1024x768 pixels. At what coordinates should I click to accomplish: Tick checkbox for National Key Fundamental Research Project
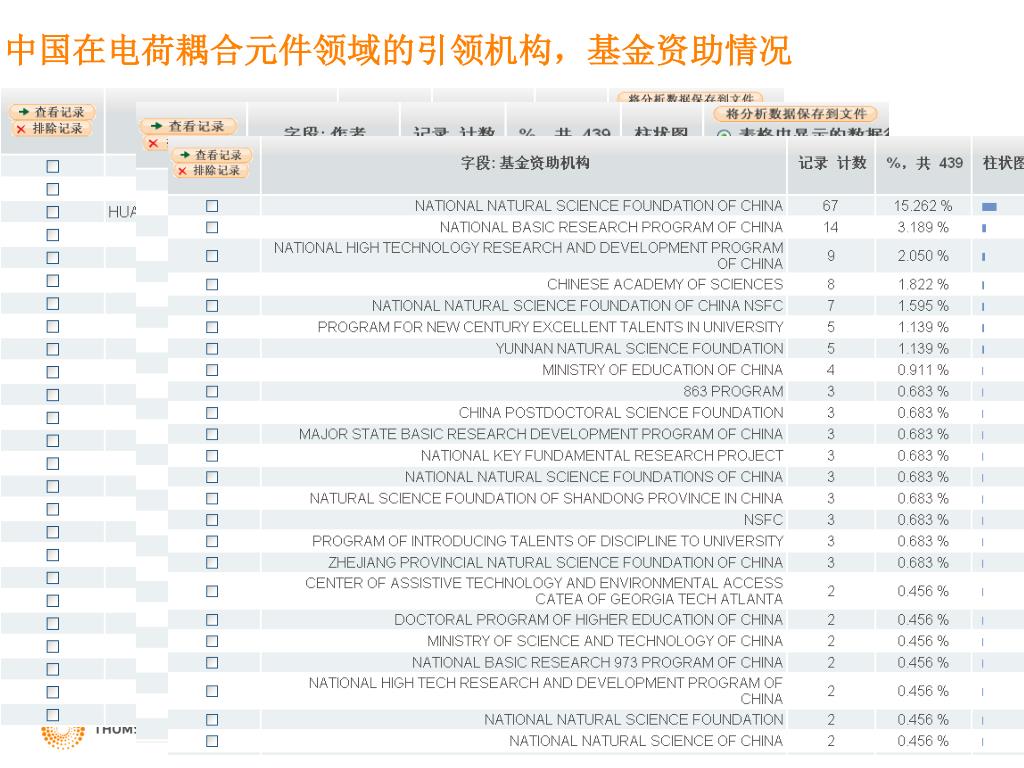(x=212, y=456)
